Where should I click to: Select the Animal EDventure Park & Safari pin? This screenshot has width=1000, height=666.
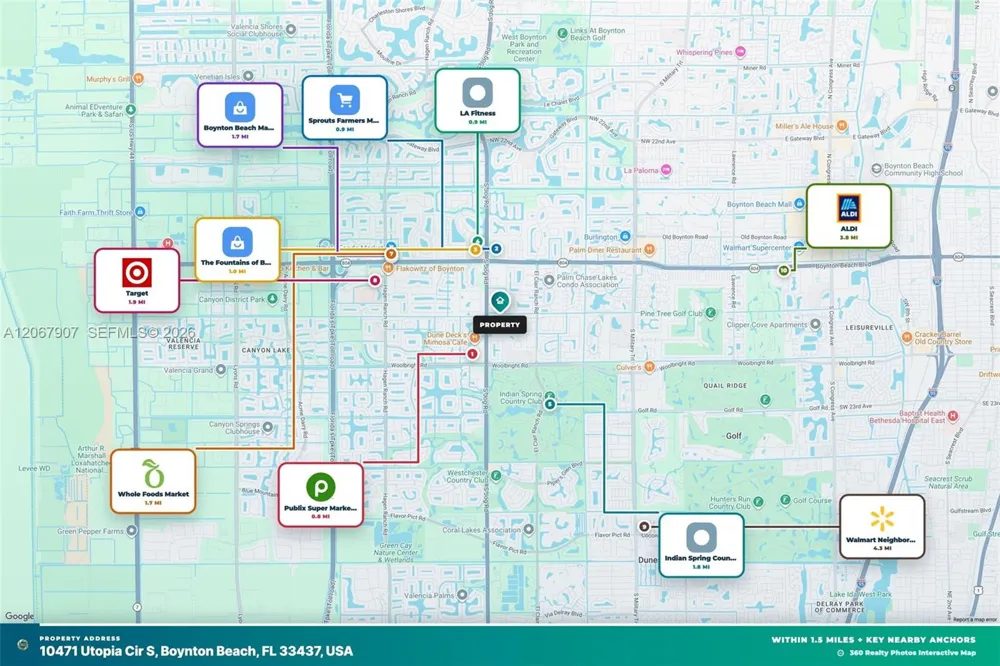pyautogui.click(x=131, y=110)
